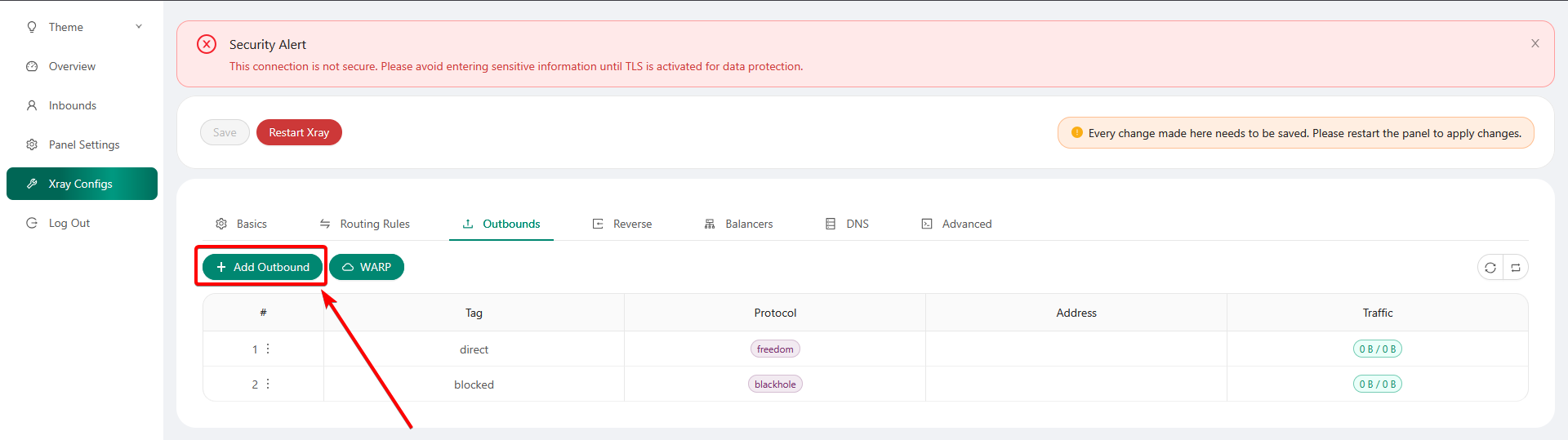The image size is (1568, 440).
Task: Click the refresh icon above the outbounds table
Action: point(1490,268)
